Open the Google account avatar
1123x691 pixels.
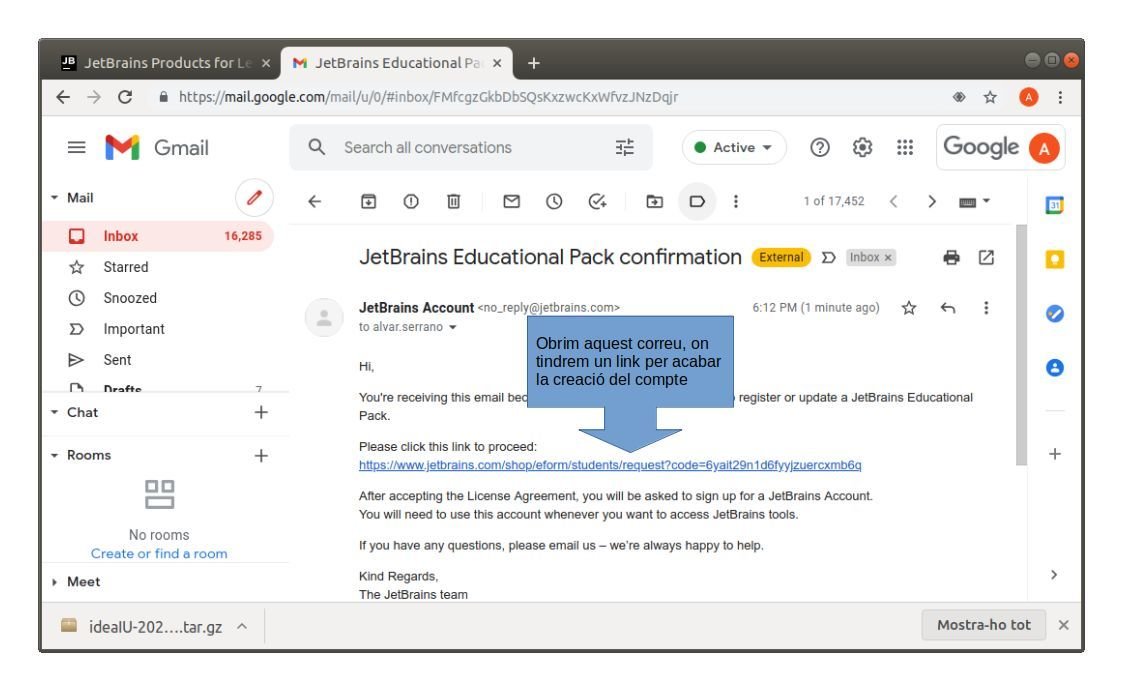[1044, 148]
